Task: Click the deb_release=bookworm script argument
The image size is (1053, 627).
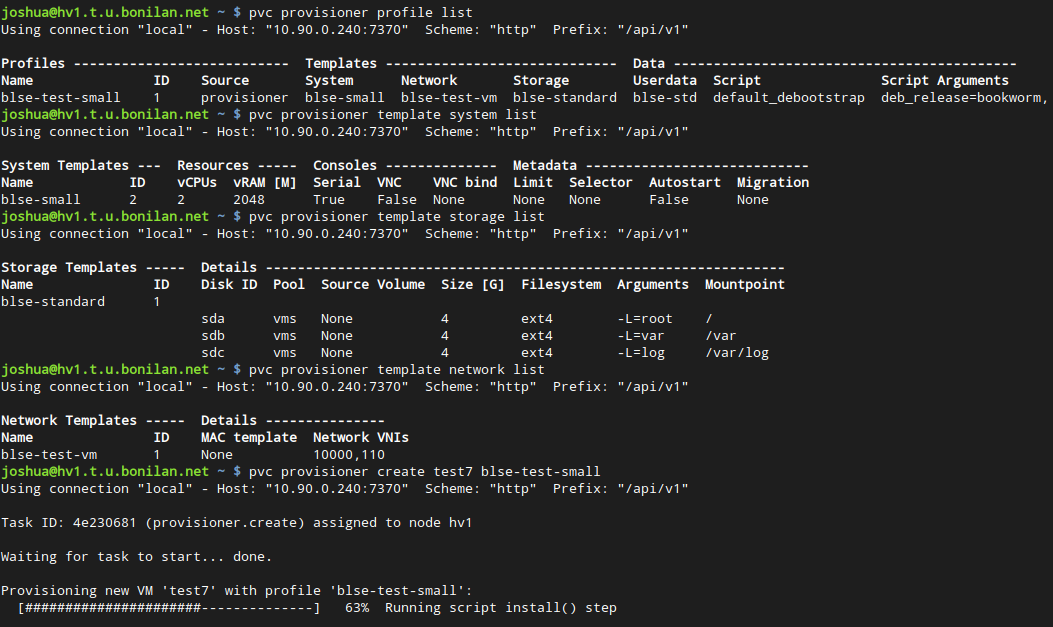Action: (964, 98)
